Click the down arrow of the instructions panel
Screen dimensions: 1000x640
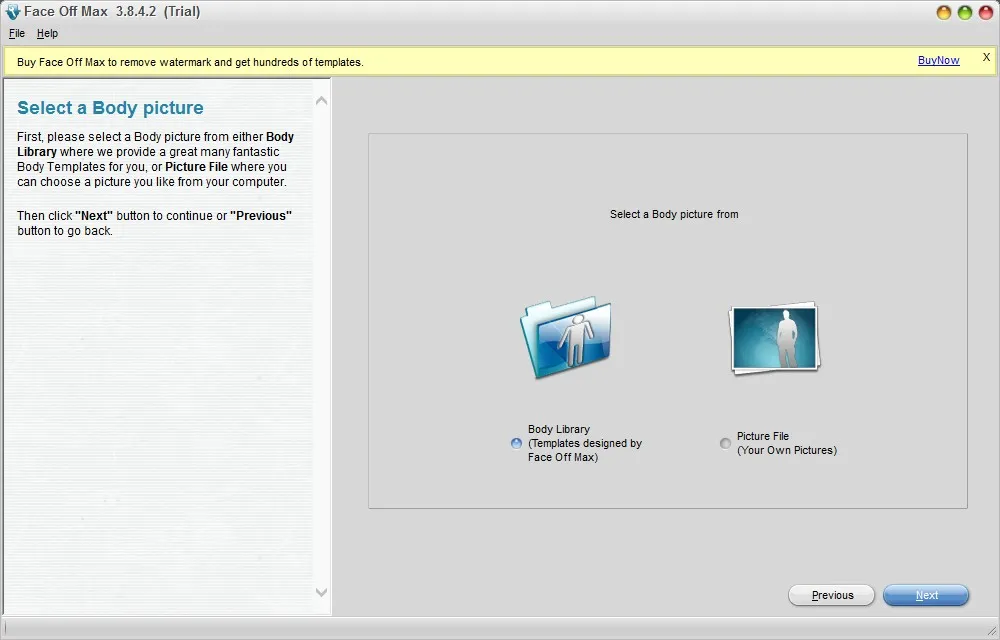(x=321, y=592)
